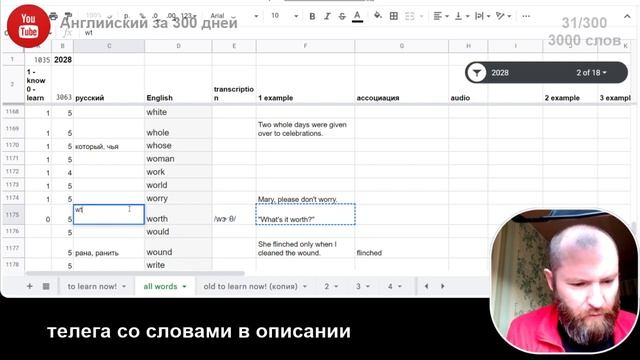
Task: Collapse the menus with the top chevron
Action: click(x=627, y=16)
